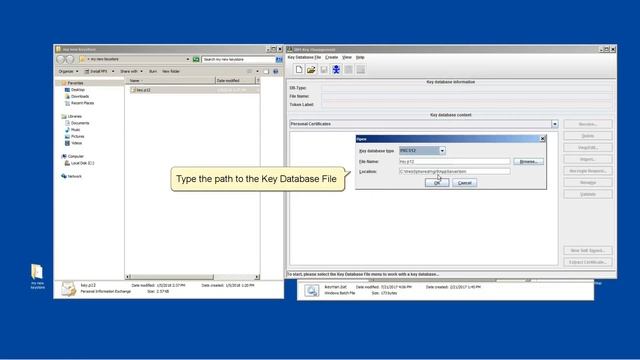
Task: Click the New key database toolbar icon
Action: point(299,69)
